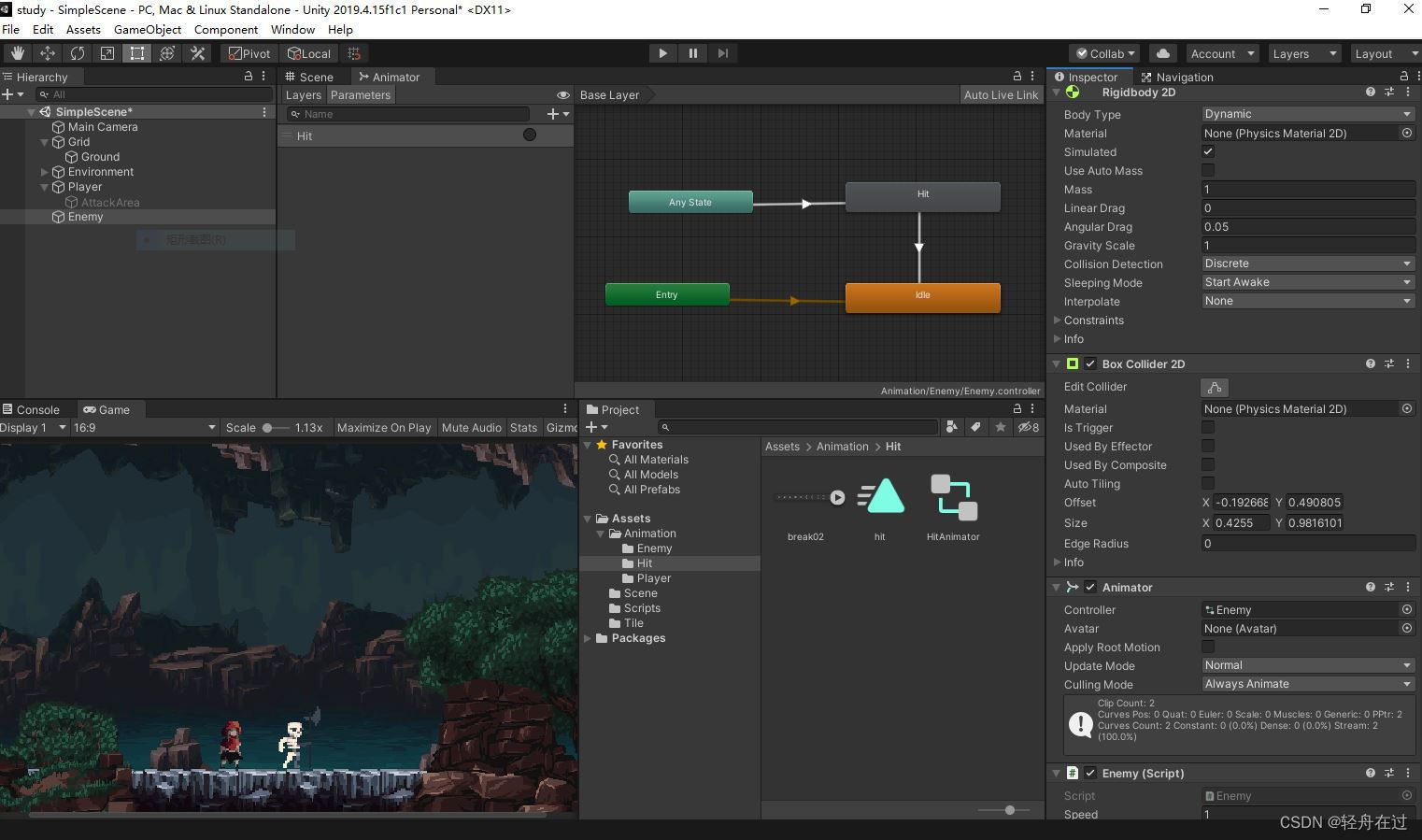Expand Environment in Hierarchy
1422x840 pixels.
tap(44, 172)
